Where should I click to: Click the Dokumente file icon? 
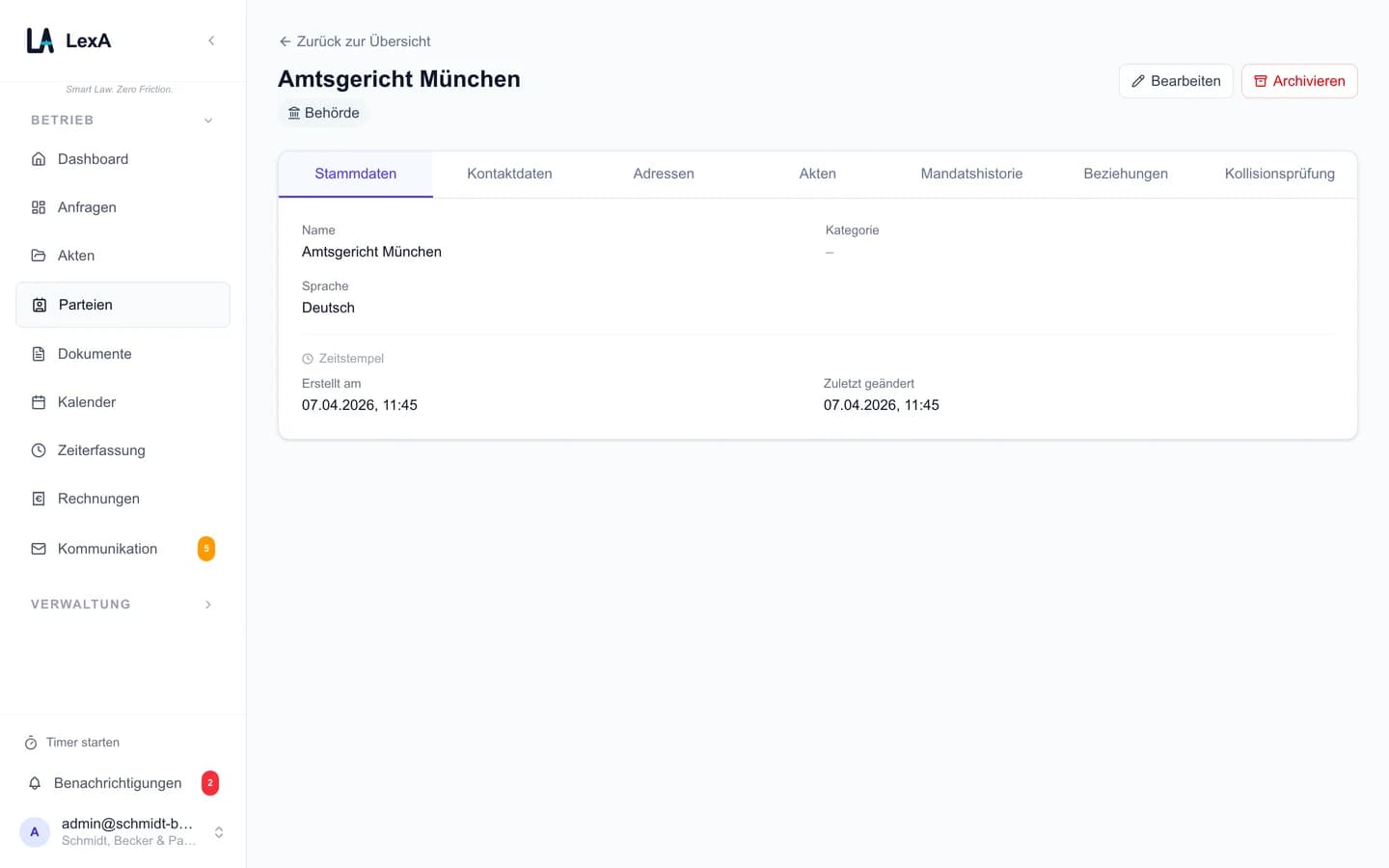(x=39, y=354)
